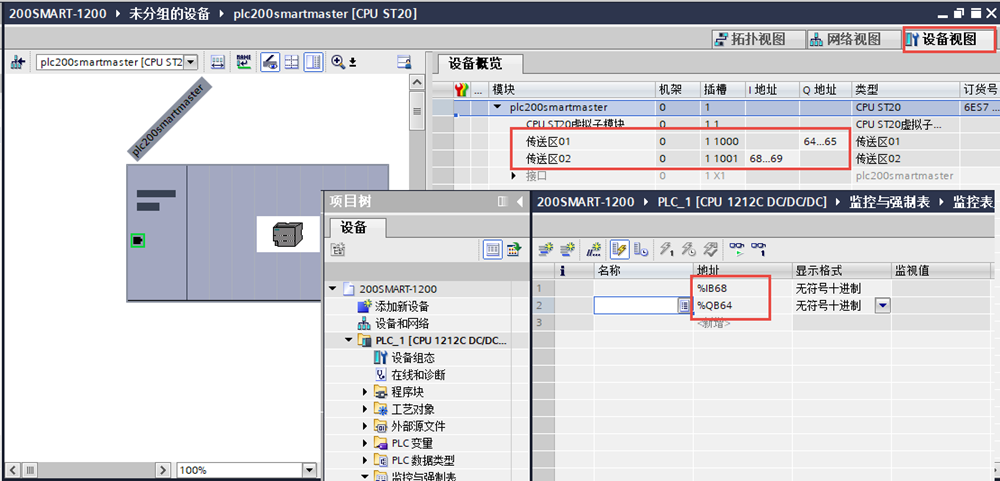Viewport: 1000px width, 481px height.
Task: Collapse the PLC_1 [CPU 1212C DC/DC node
Action: (348, 341)
